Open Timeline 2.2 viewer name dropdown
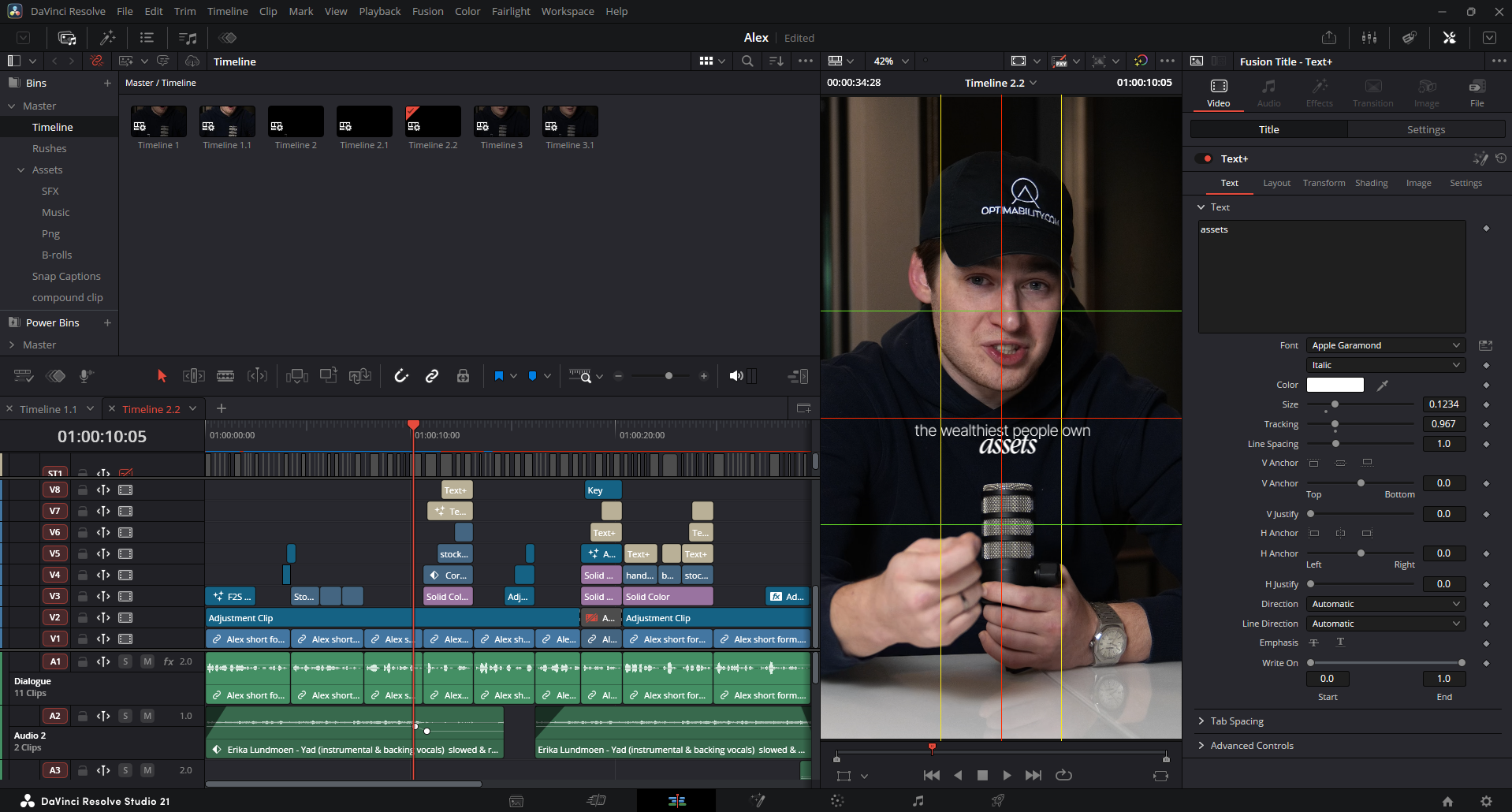This screenshot has width=1512, height=812. click(x=1000, y=83)
